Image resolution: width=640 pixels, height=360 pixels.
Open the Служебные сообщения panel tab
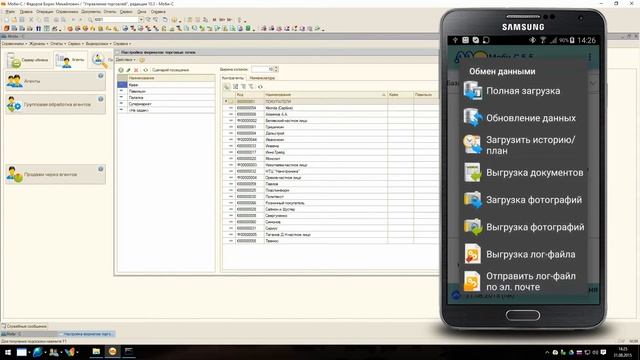click(24, 326)
